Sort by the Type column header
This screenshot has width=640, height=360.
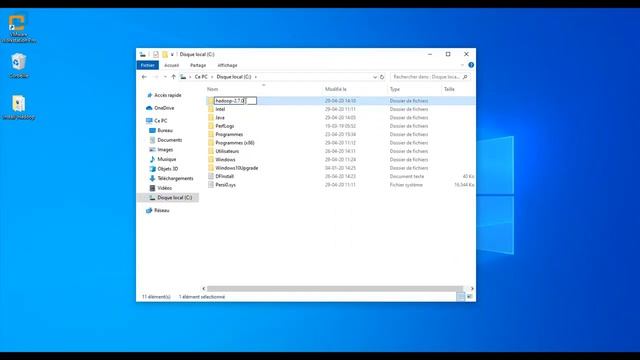point(395,89)
